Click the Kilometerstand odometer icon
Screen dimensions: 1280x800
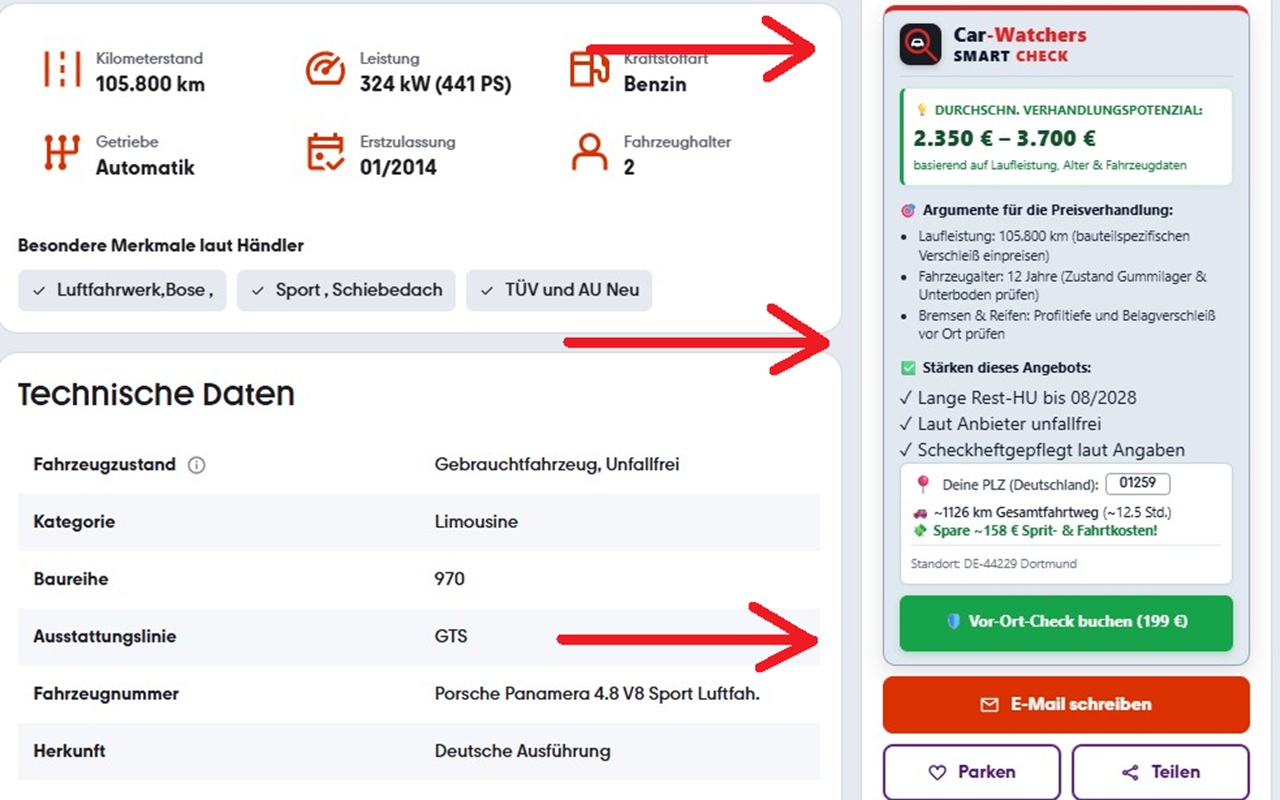[62, 70]
